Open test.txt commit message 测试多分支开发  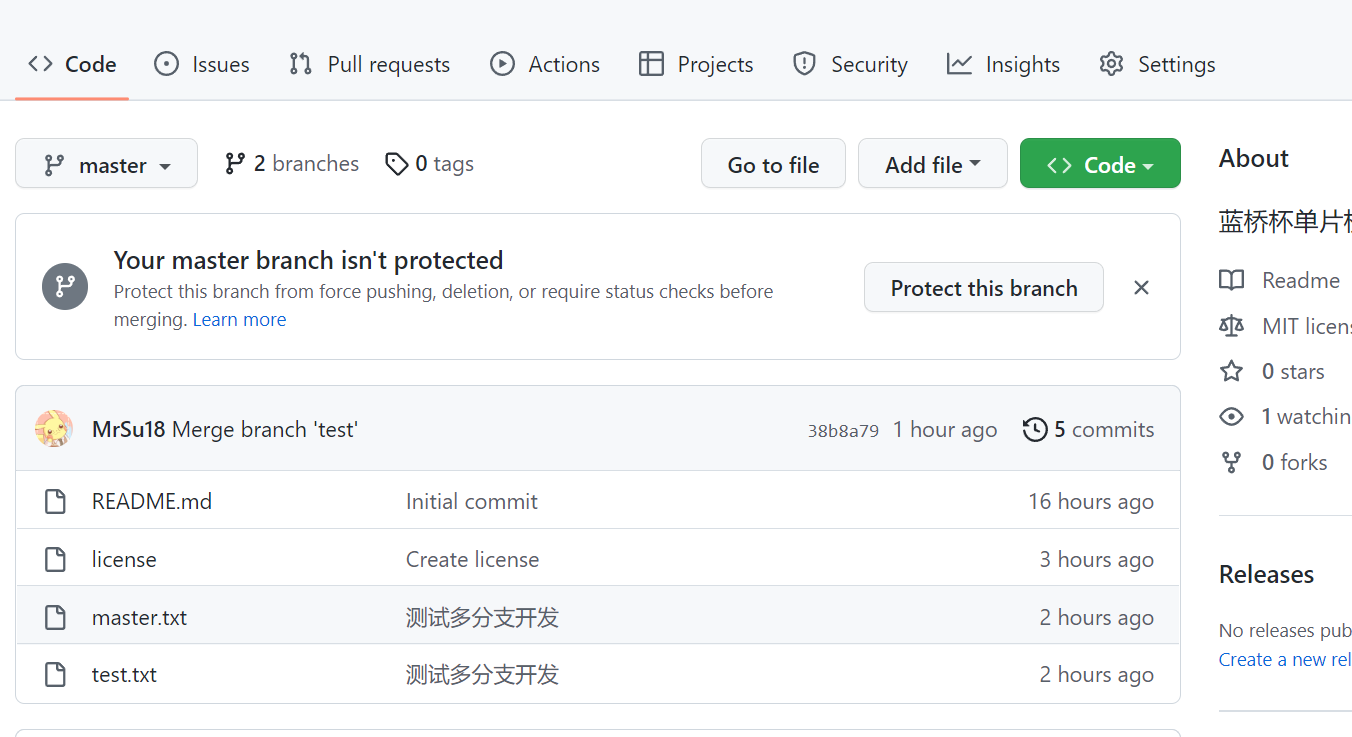482,675
